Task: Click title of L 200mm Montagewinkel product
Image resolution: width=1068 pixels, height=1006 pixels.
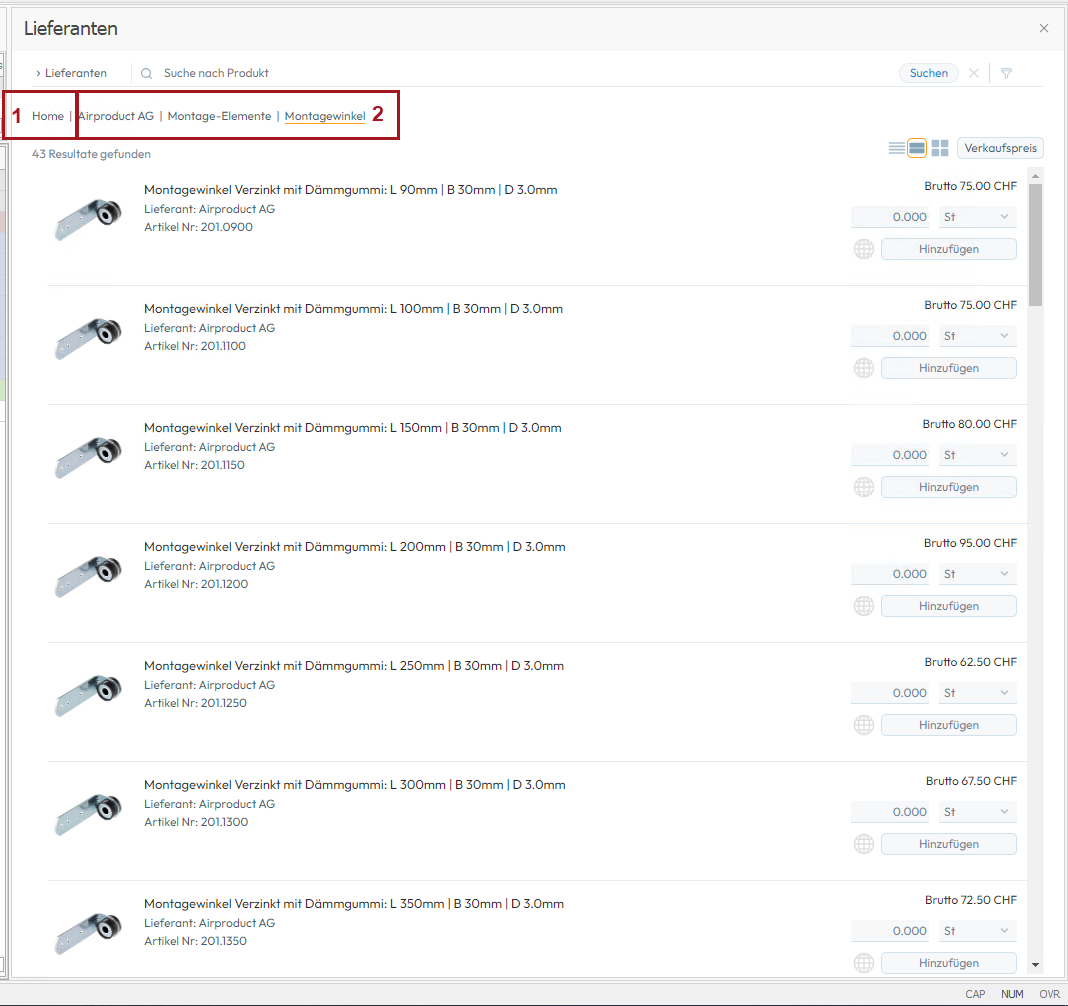Action: click(354, 546)
